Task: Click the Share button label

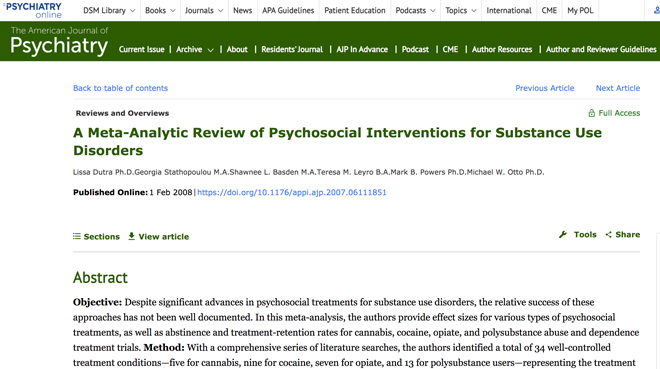Action: coord(628,235)
